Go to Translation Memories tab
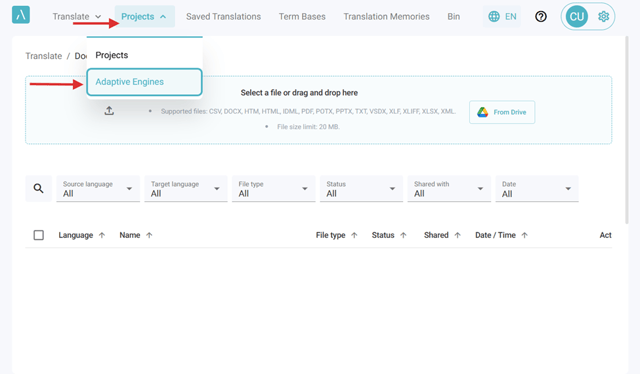The height and width of the screenshot is (374, 640). pos(386,17)
